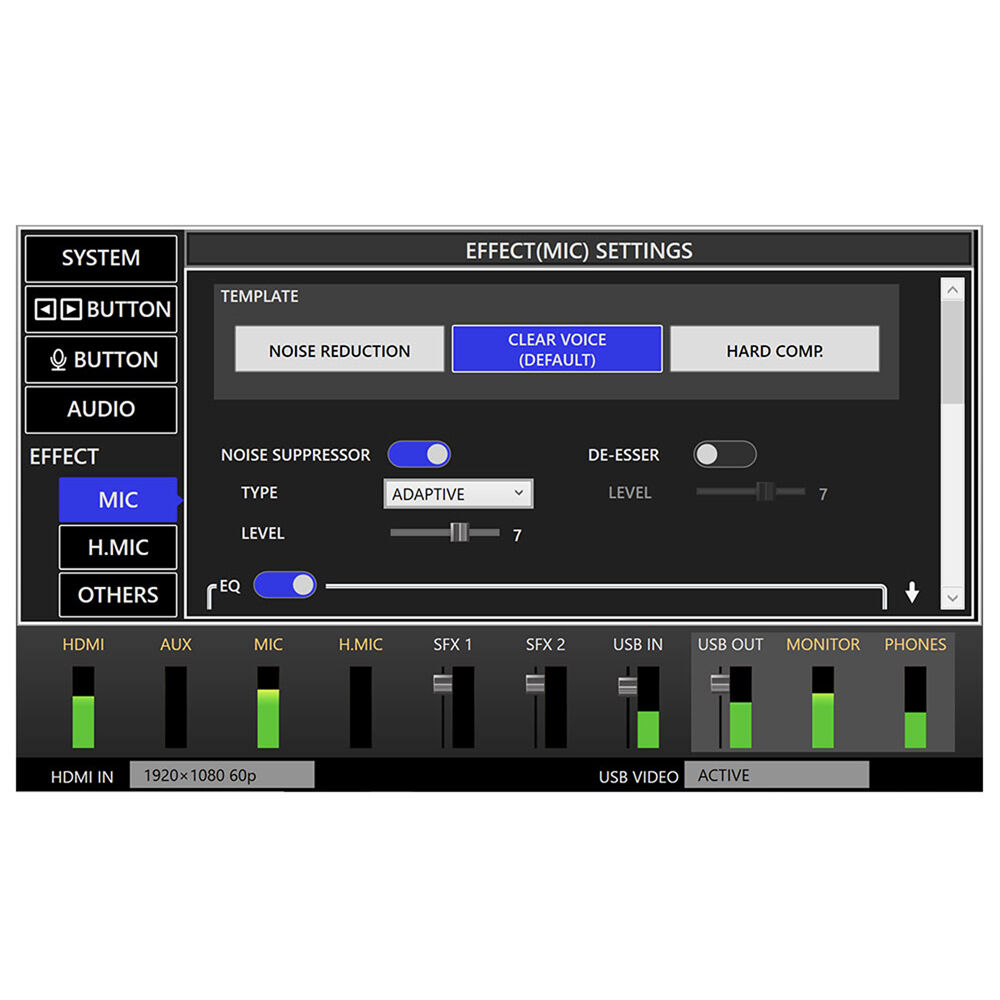Open the microphone BUTTON settings tab

(x=101, y=360)
